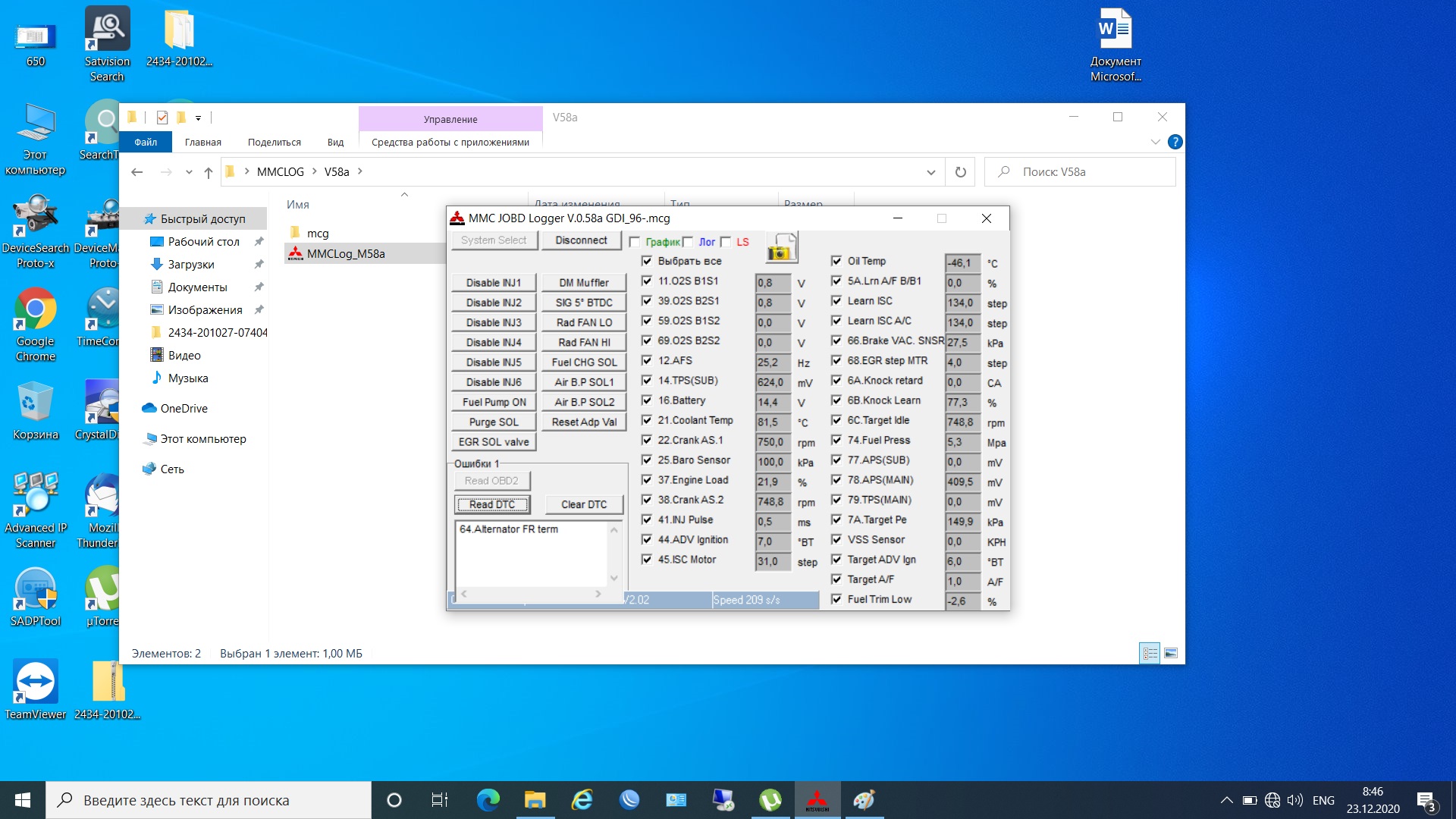
Task: Open Internet Explorer from taskbar
Action: (x=582, y=800)
